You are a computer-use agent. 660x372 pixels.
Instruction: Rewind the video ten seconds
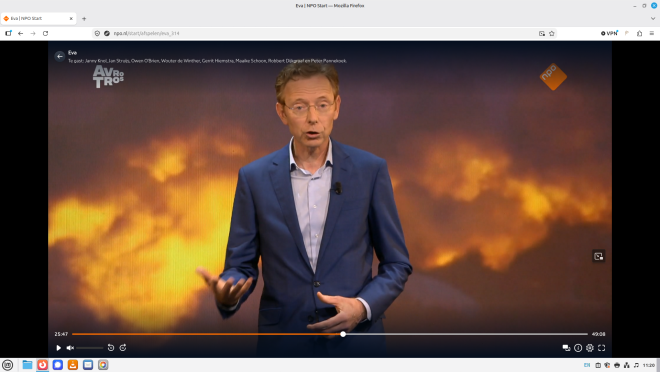(x=111, y=348)
